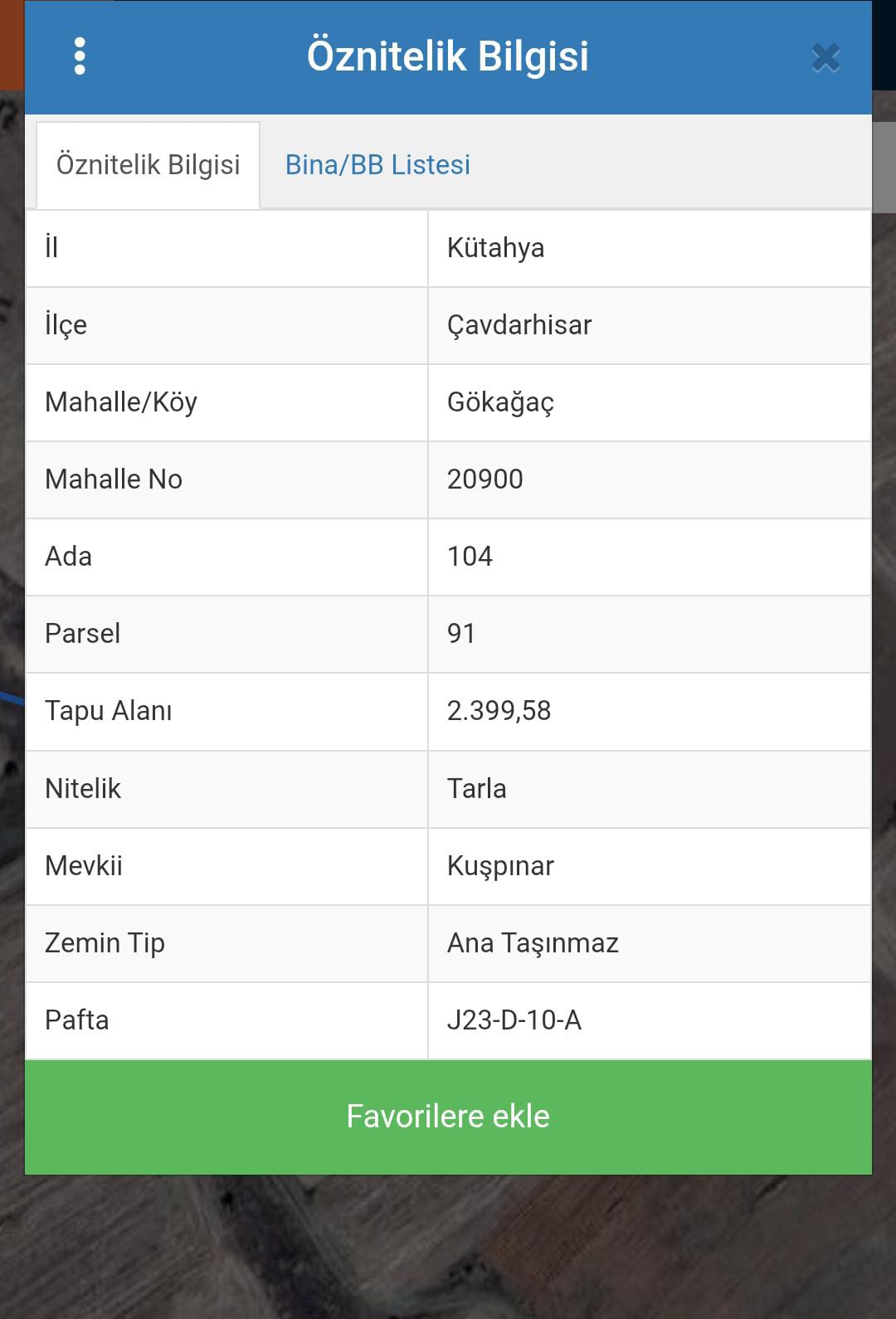Close the Öznitelik Bilgisi dialog
This screenshot has height=1319, width=896.
pyautogui.click(x=825, y=58)
